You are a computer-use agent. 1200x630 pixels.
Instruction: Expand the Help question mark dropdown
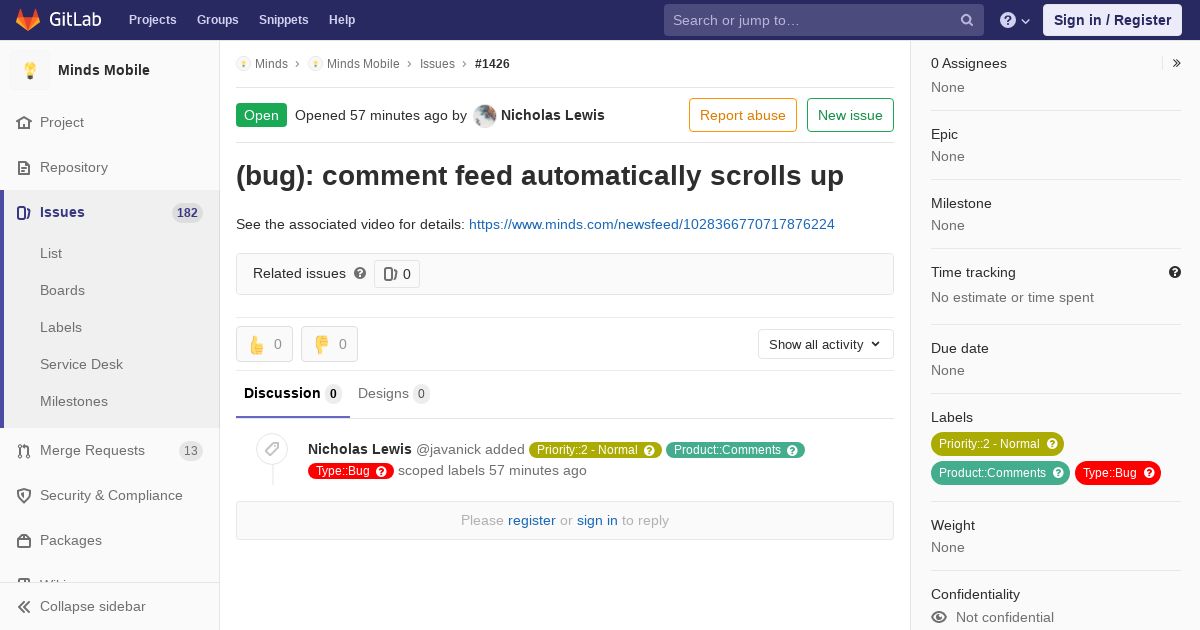click(x=1015, y=20)
